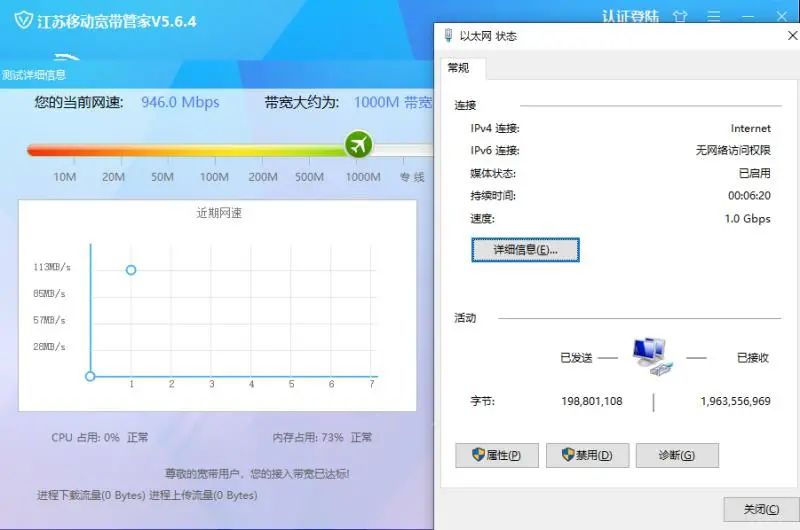
Task: Click the 您的接入带宽已达标 message
Action: click(299, 474)
